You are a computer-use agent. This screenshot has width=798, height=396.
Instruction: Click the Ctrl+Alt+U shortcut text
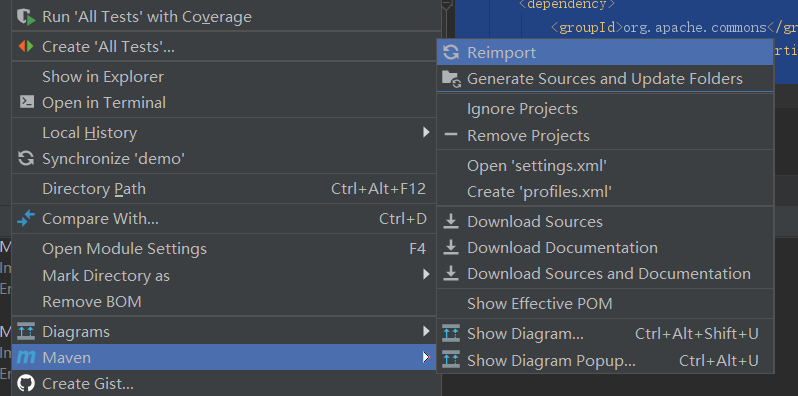[719, 360]
